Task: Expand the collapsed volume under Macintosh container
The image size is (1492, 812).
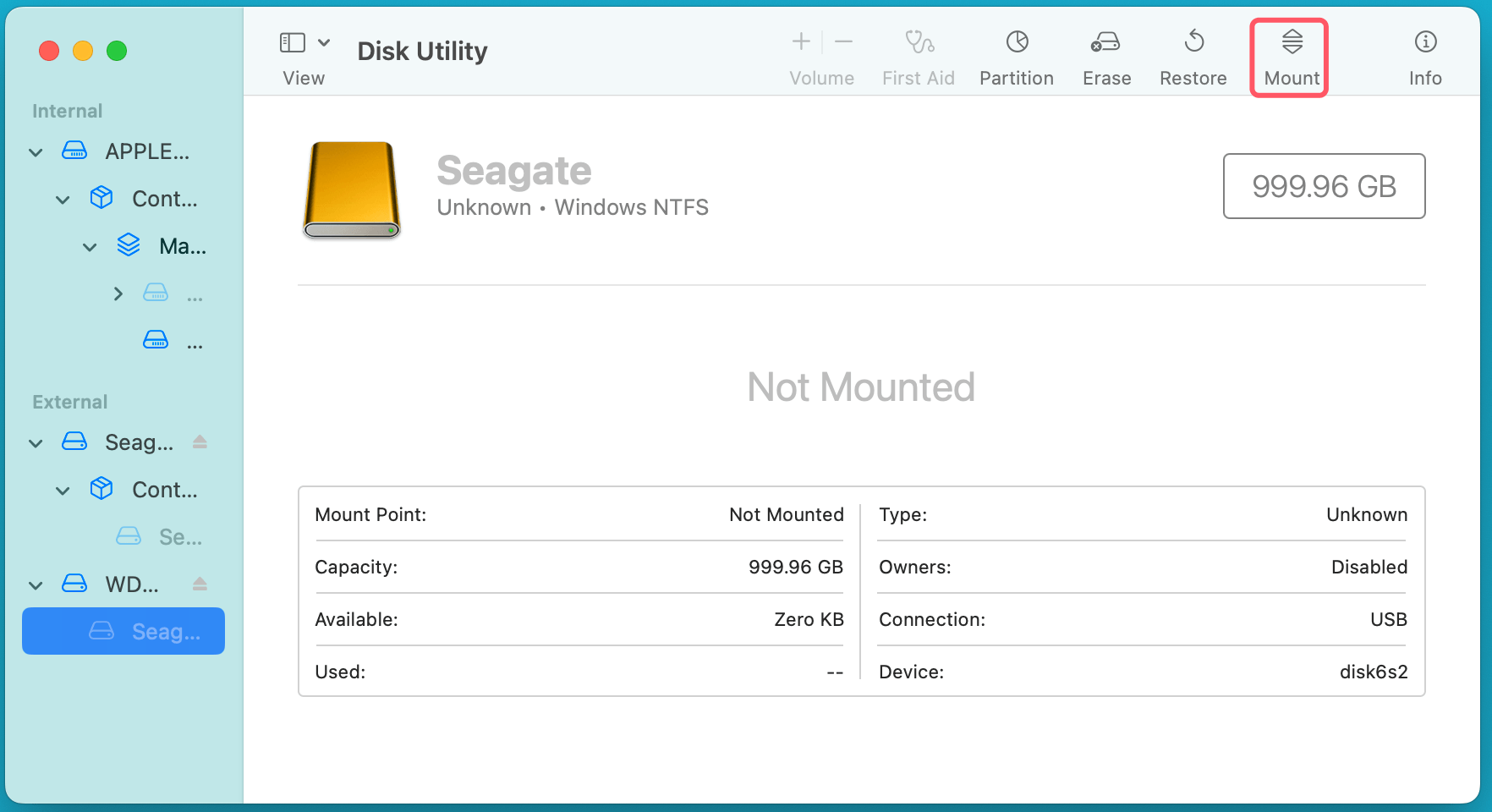Action: 118,293
